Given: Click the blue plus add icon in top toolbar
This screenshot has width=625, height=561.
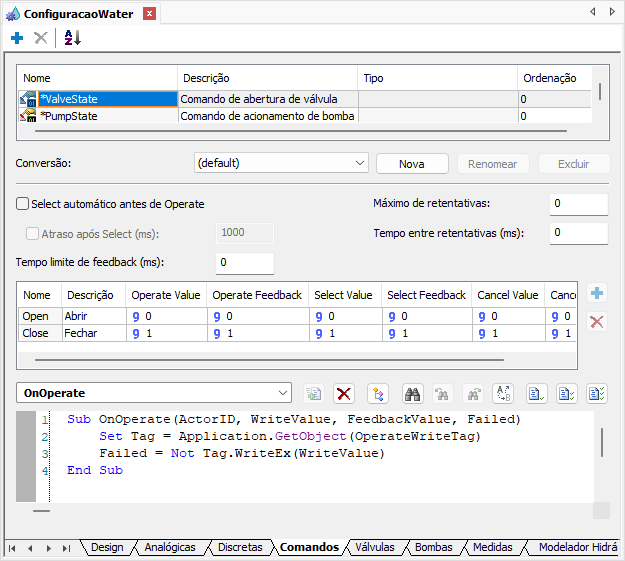Looking at the screenshot, I should click(x=16, y=38).
